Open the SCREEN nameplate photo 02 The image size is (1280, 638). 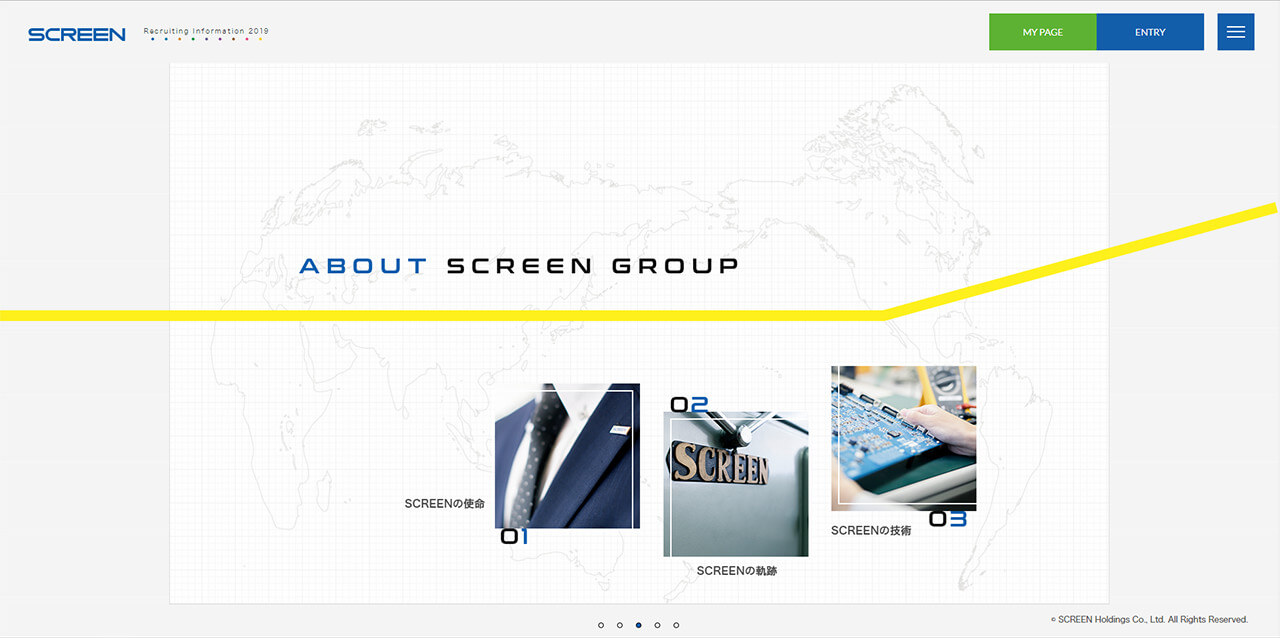point(736,484)
